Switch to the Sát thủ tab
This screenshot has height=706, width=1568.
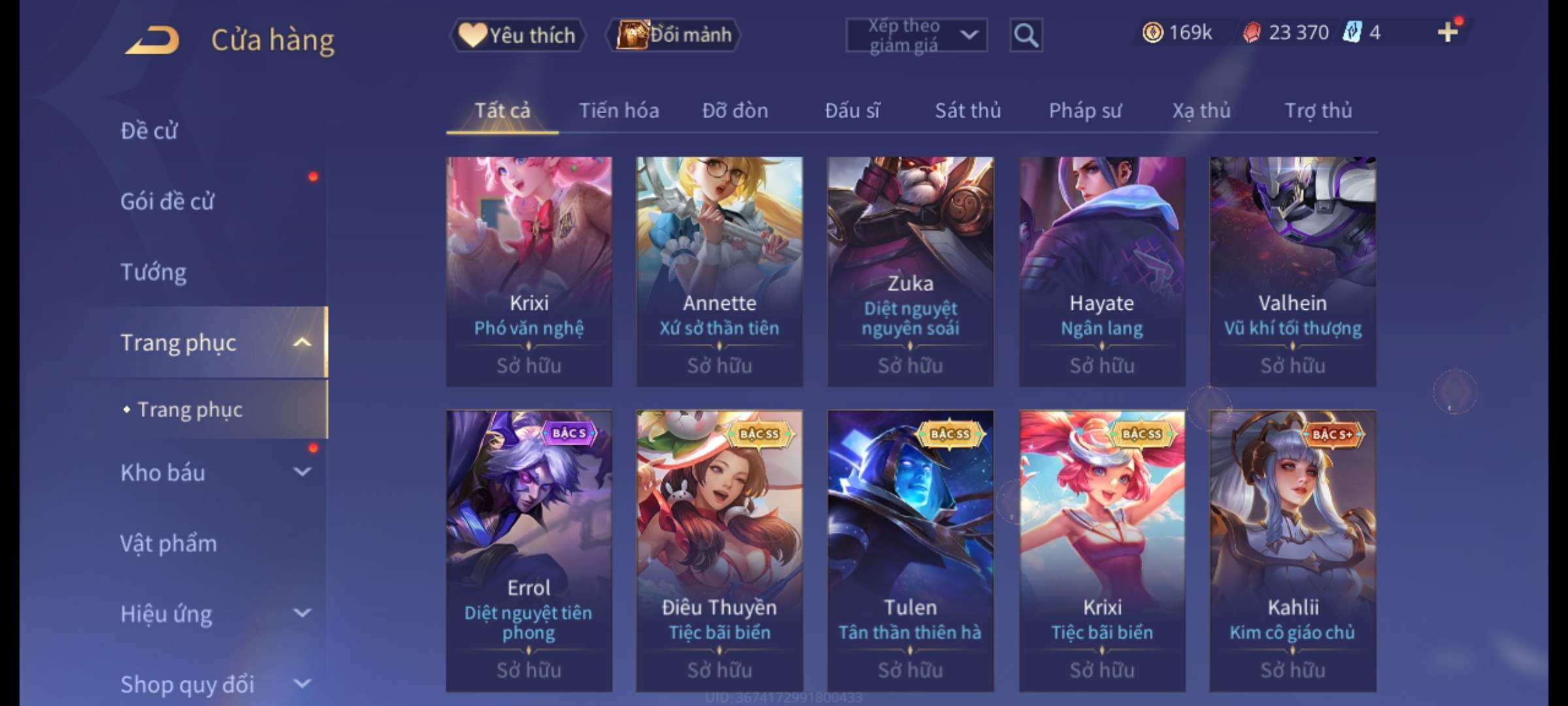pyautogui.click(x=968, y=110)
